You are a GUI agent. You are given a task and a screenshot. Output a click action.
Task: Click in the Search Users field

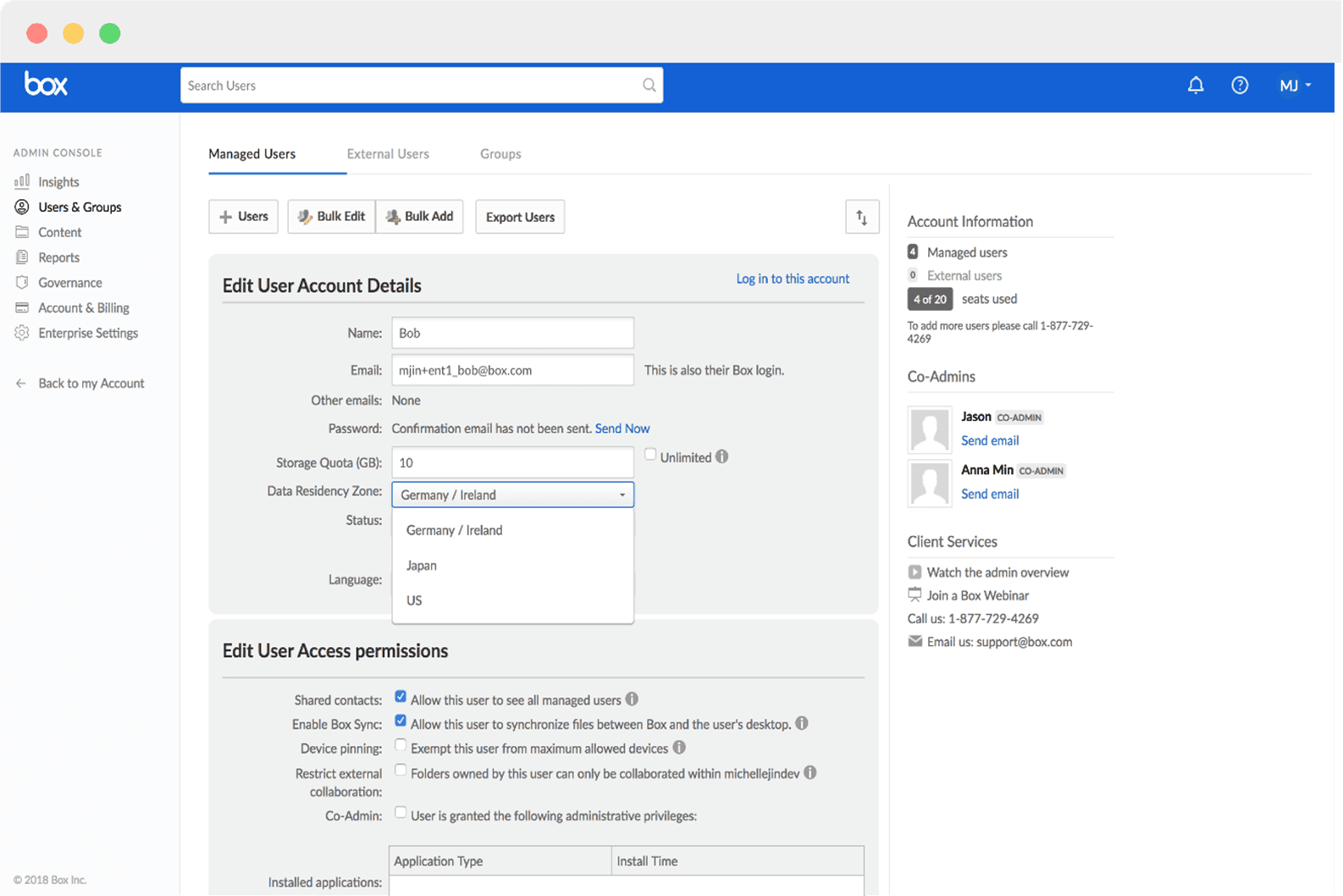coord(422,86)
